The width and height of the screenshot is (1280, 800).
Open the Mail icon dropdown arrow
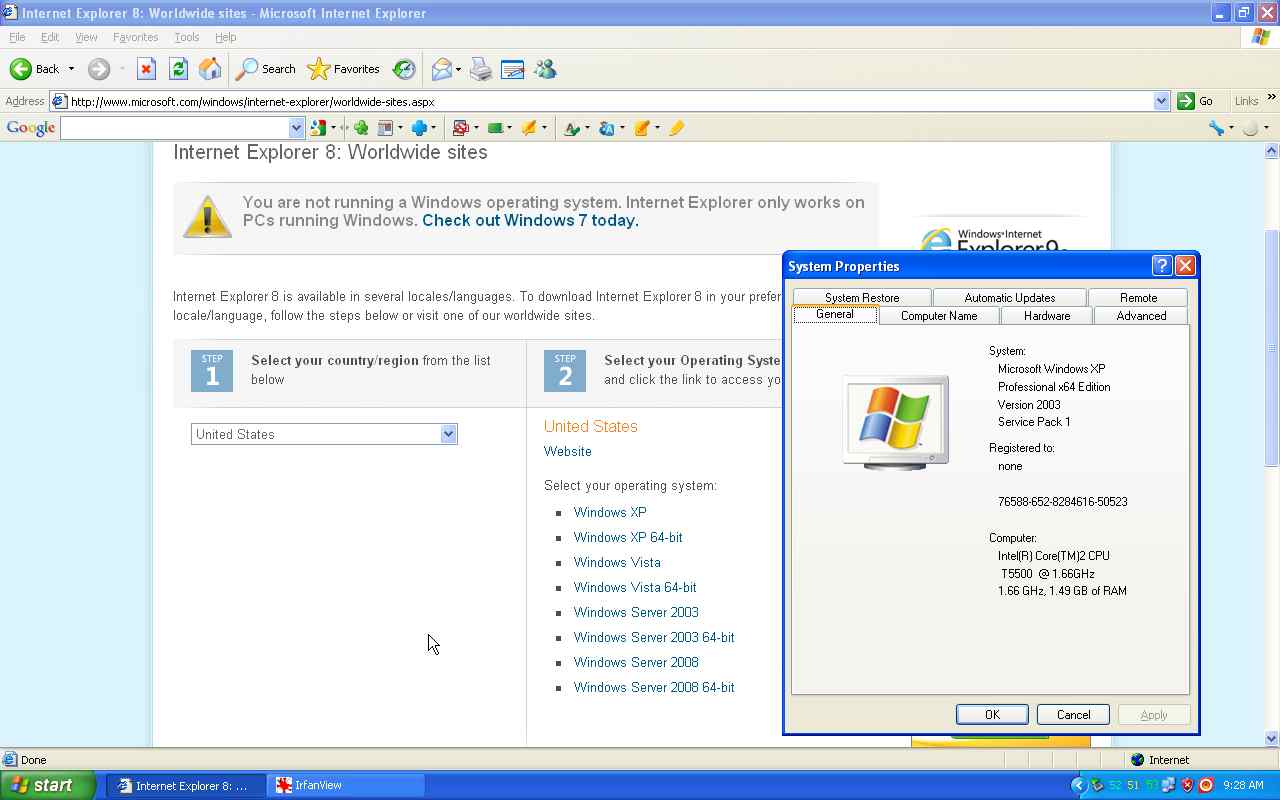458,69
